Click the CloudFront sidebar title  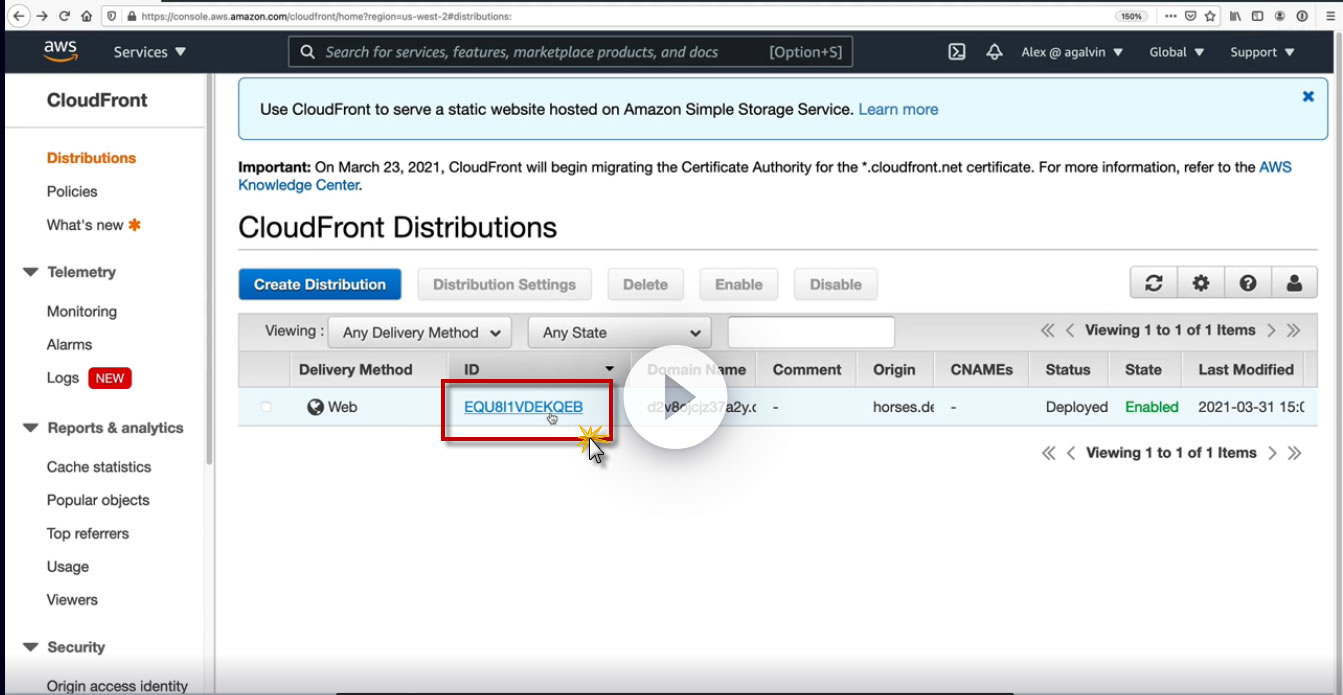(97, 100)
